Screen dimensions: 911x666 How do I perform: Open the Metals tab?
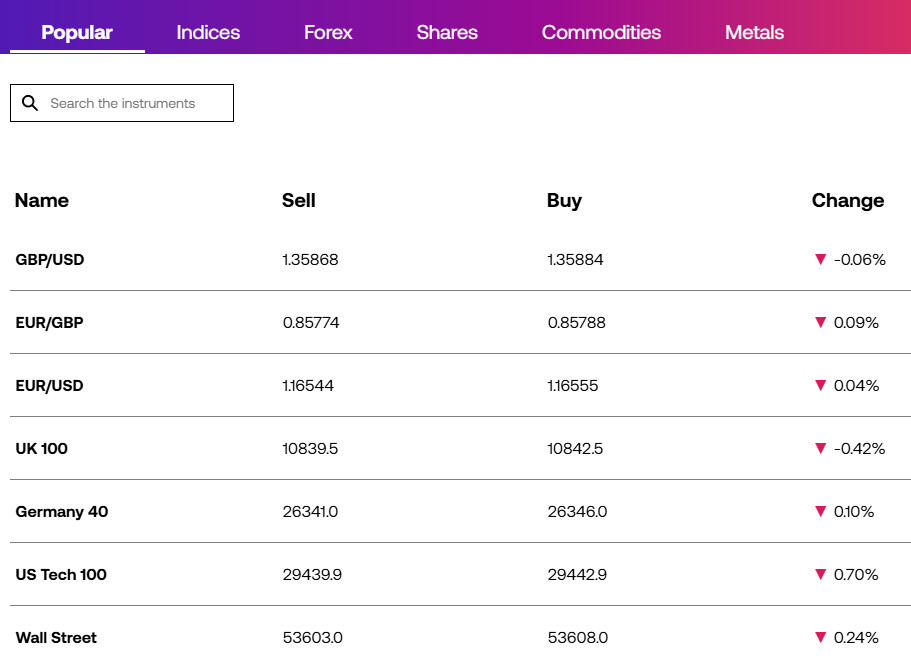tap(754, 33)
